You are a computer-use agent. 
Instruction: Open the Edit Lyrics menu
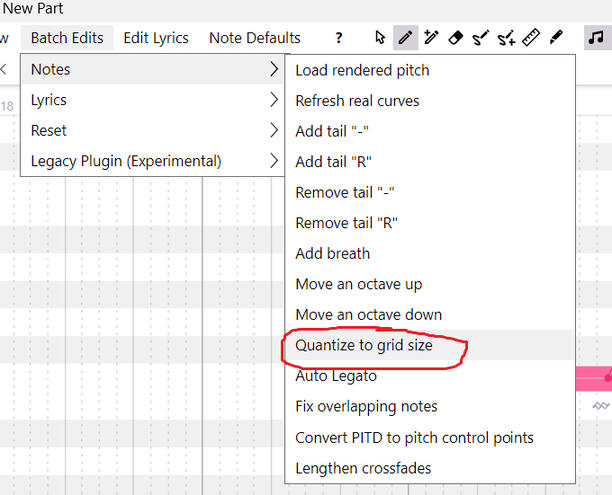(156, 38)
